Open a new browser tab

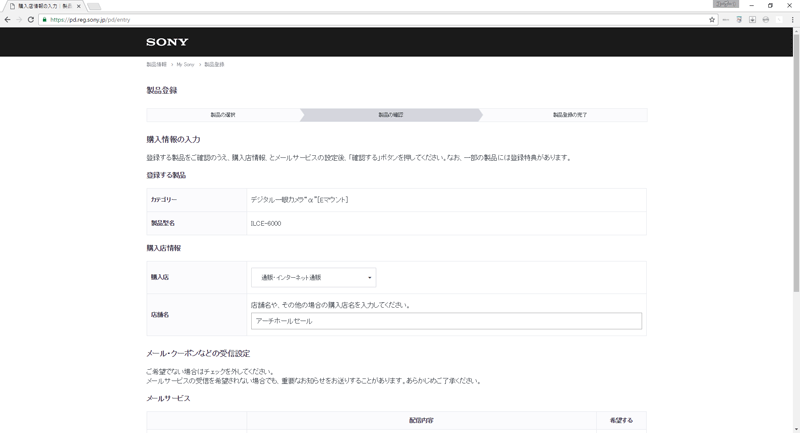point(94,6)
